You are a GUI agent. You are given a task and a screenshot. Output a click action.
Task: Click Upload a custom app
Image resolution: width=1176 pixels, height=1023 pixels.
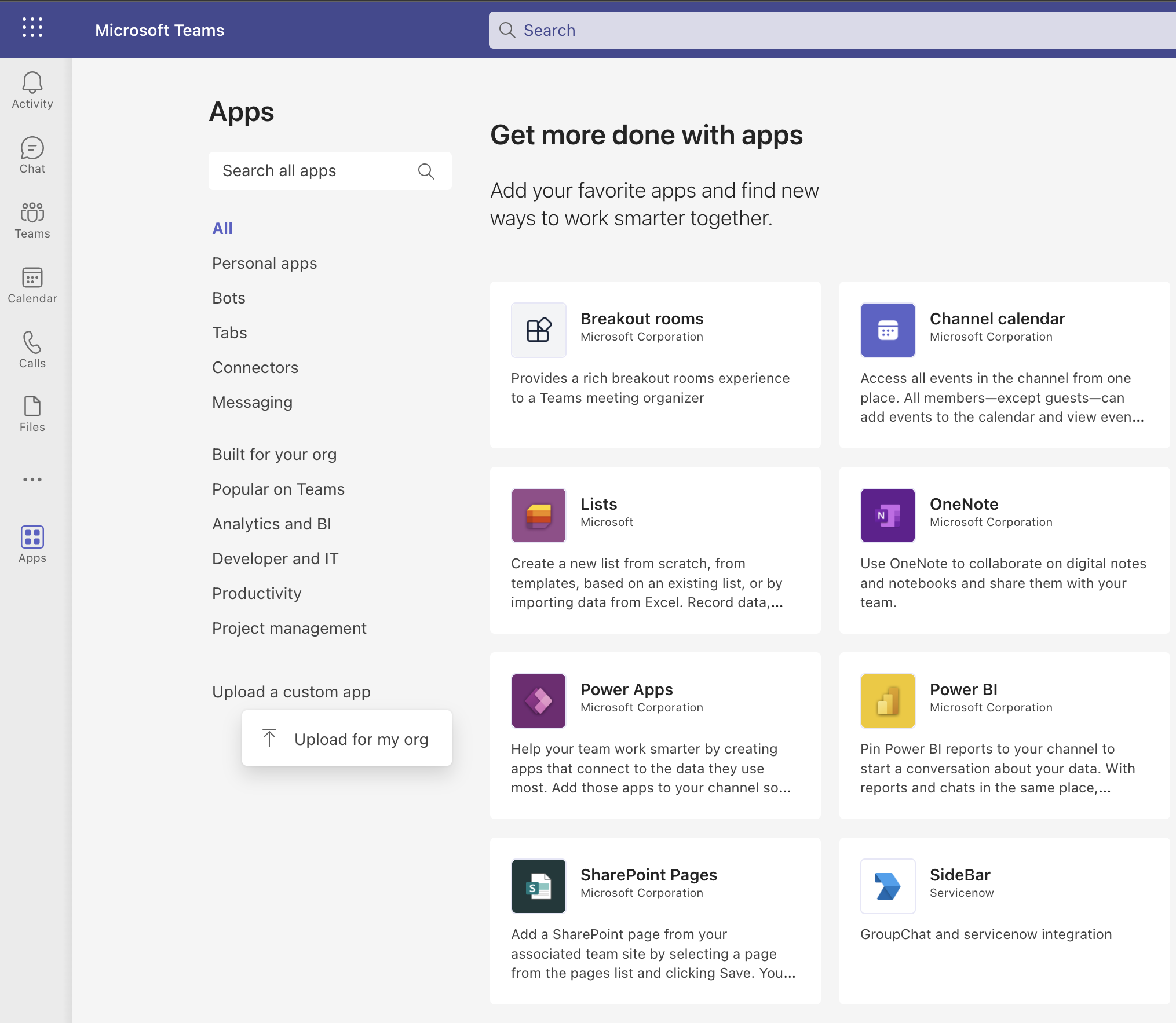point(291,692)
